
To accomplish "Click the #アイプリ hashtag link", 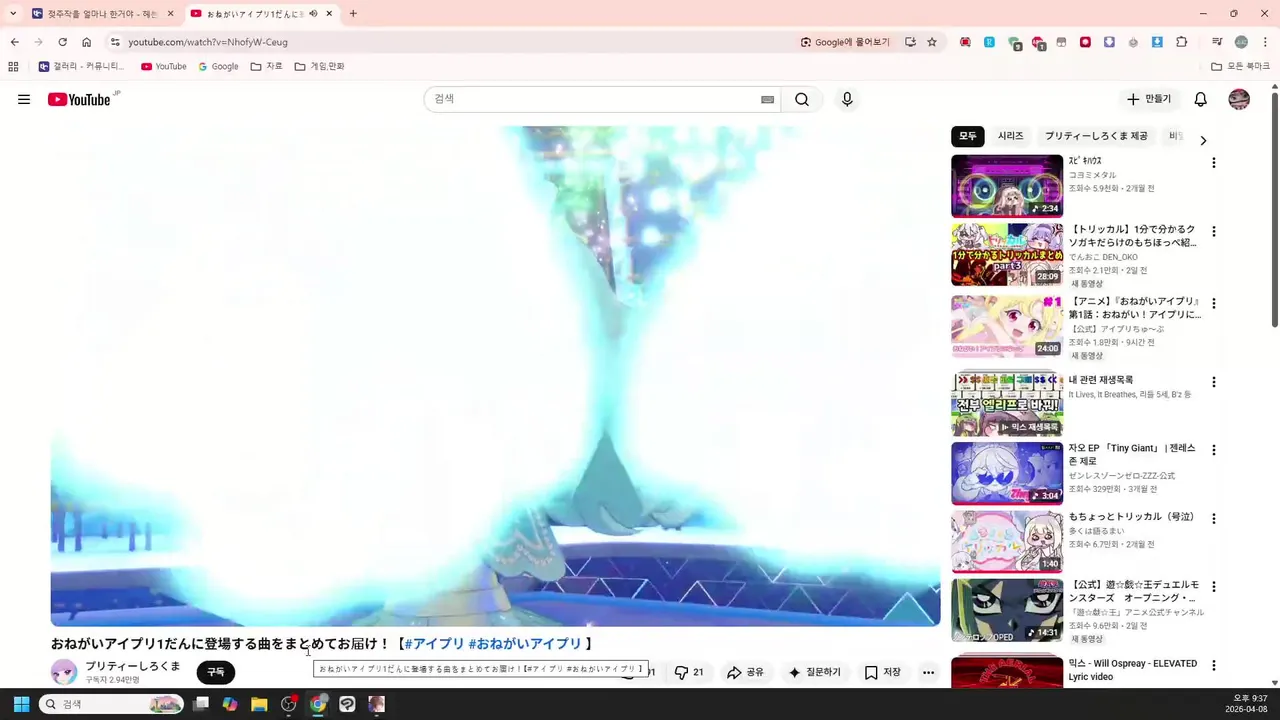I will [x=434, y=644].
